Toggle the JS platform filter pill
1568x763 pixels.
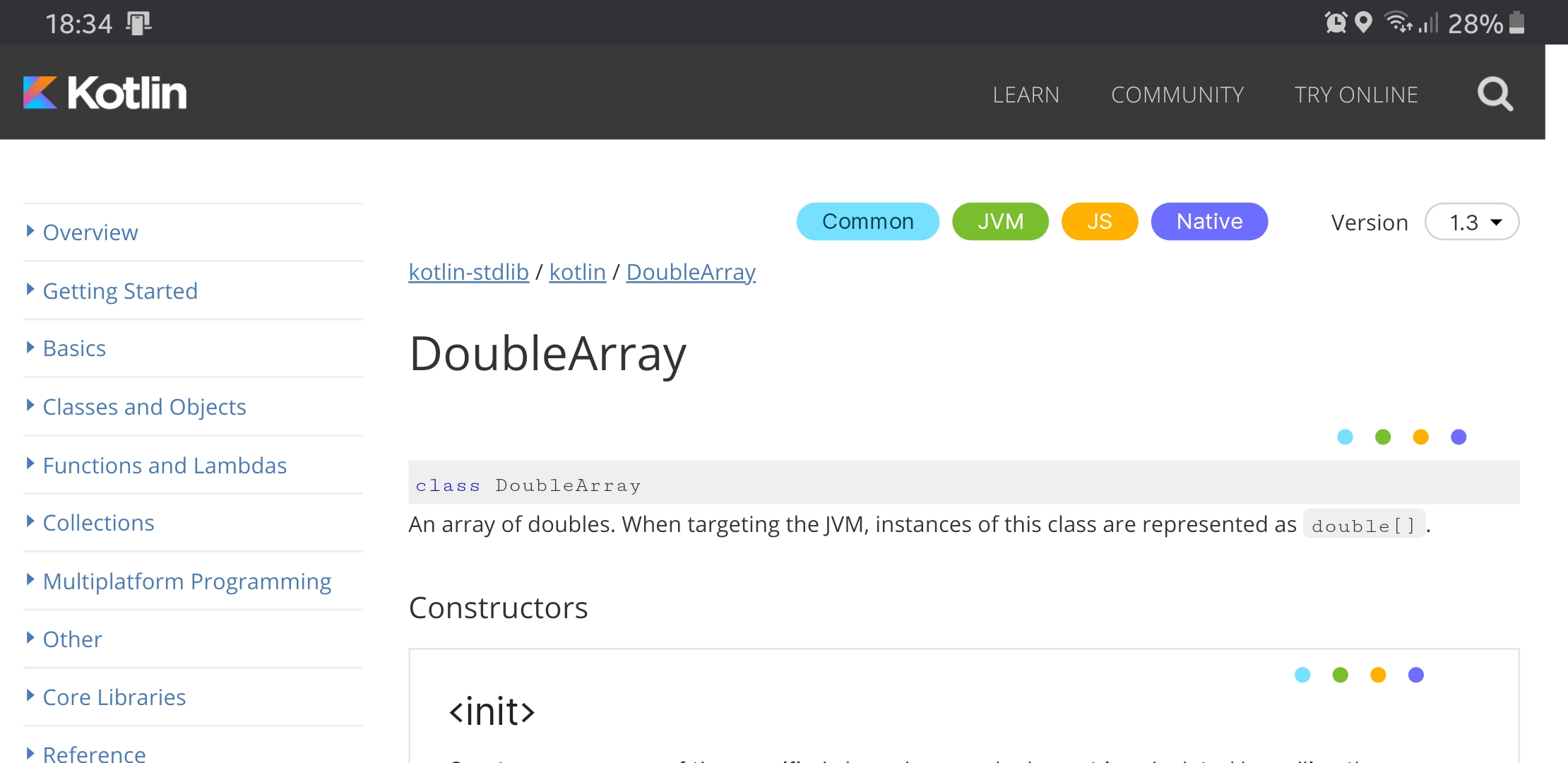(1099, 222)
